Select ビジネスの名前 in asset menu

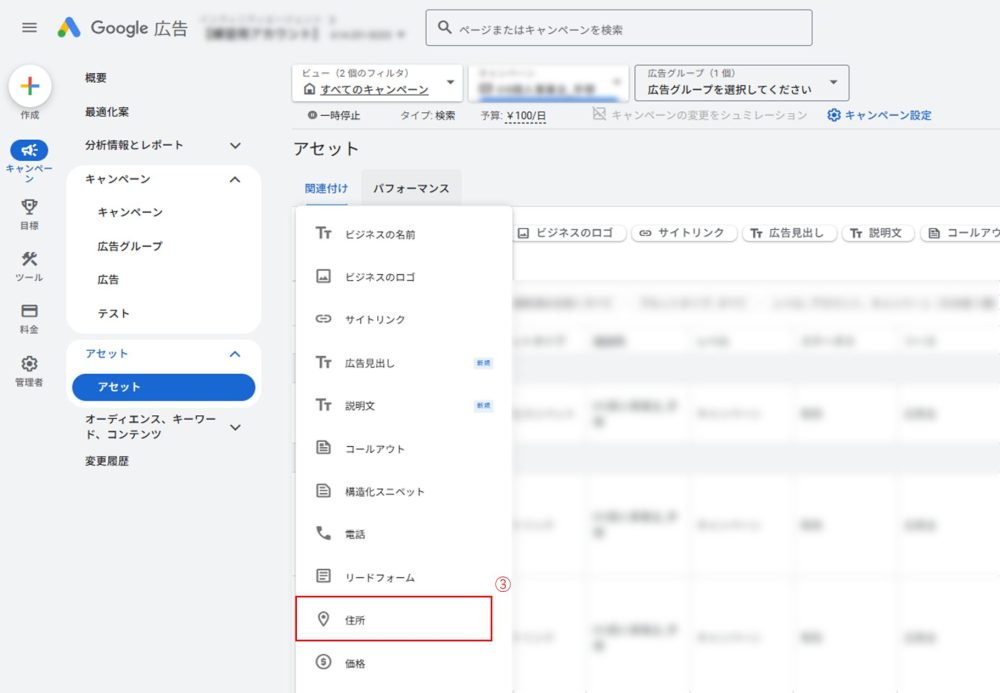point(404,234)
